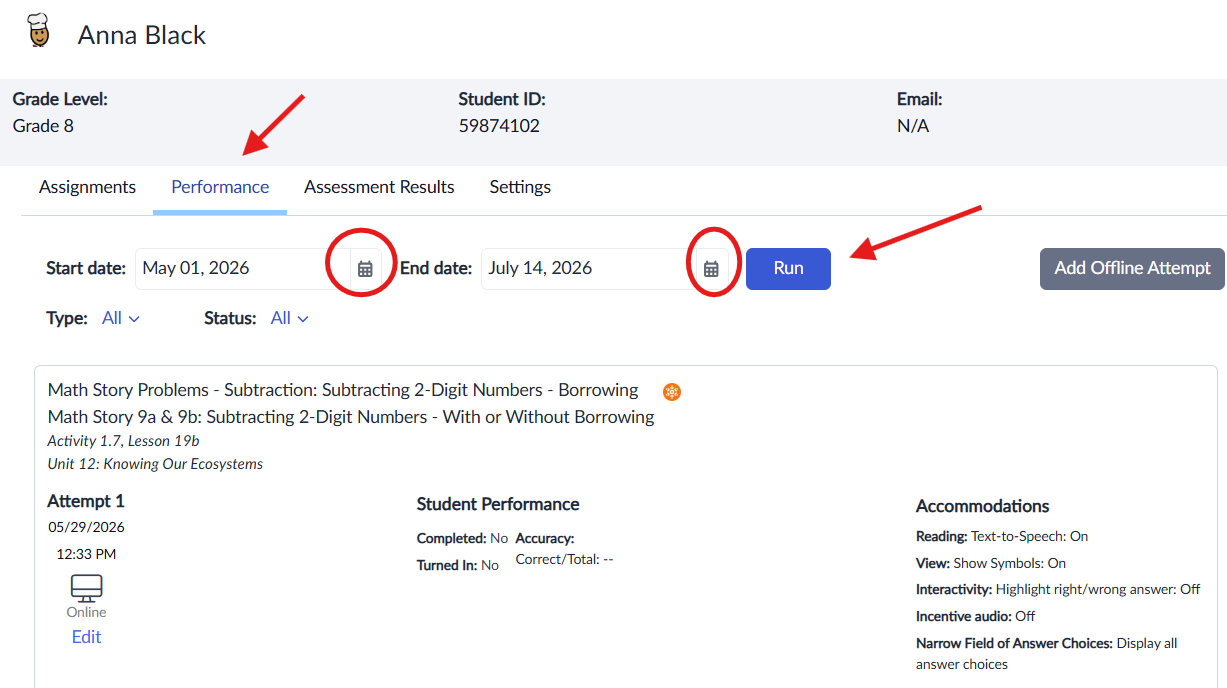Click the Online computer monitor icon
Screen dimensions: 1227x688
[87, 587]
